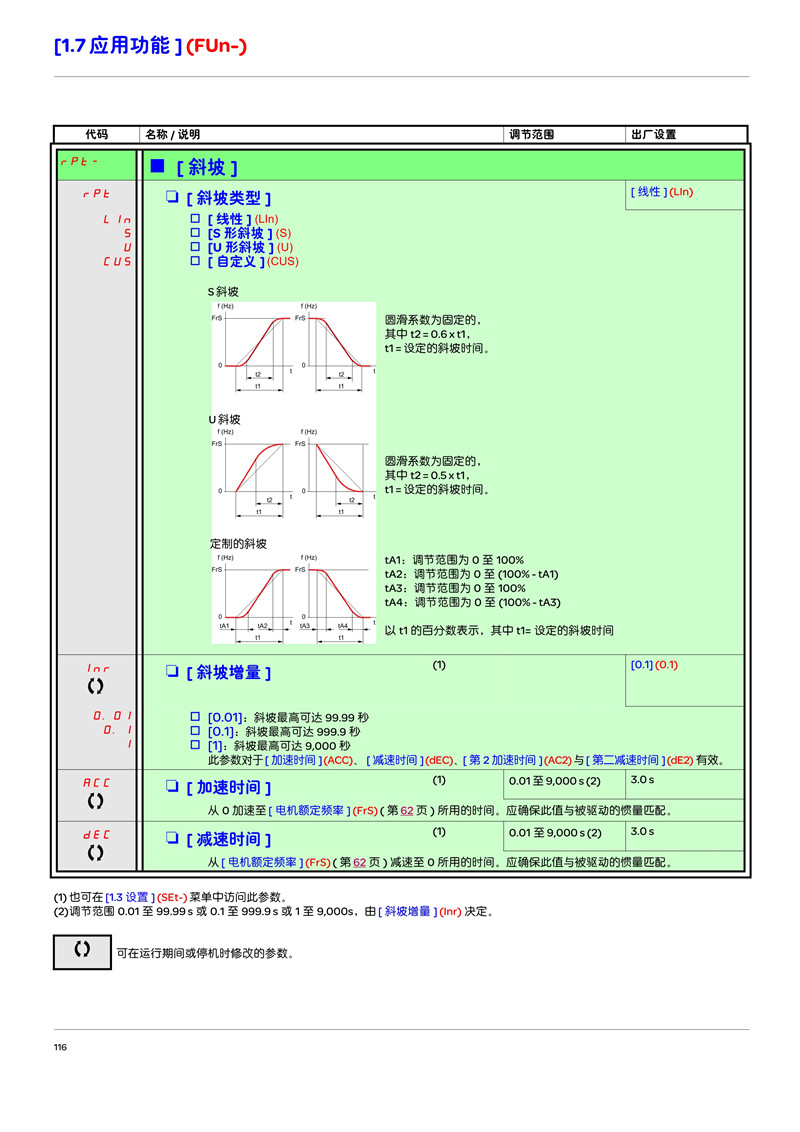800x1132 pixels.
Task: Click the dEC code in the code column
Action: tap(97, 835)
